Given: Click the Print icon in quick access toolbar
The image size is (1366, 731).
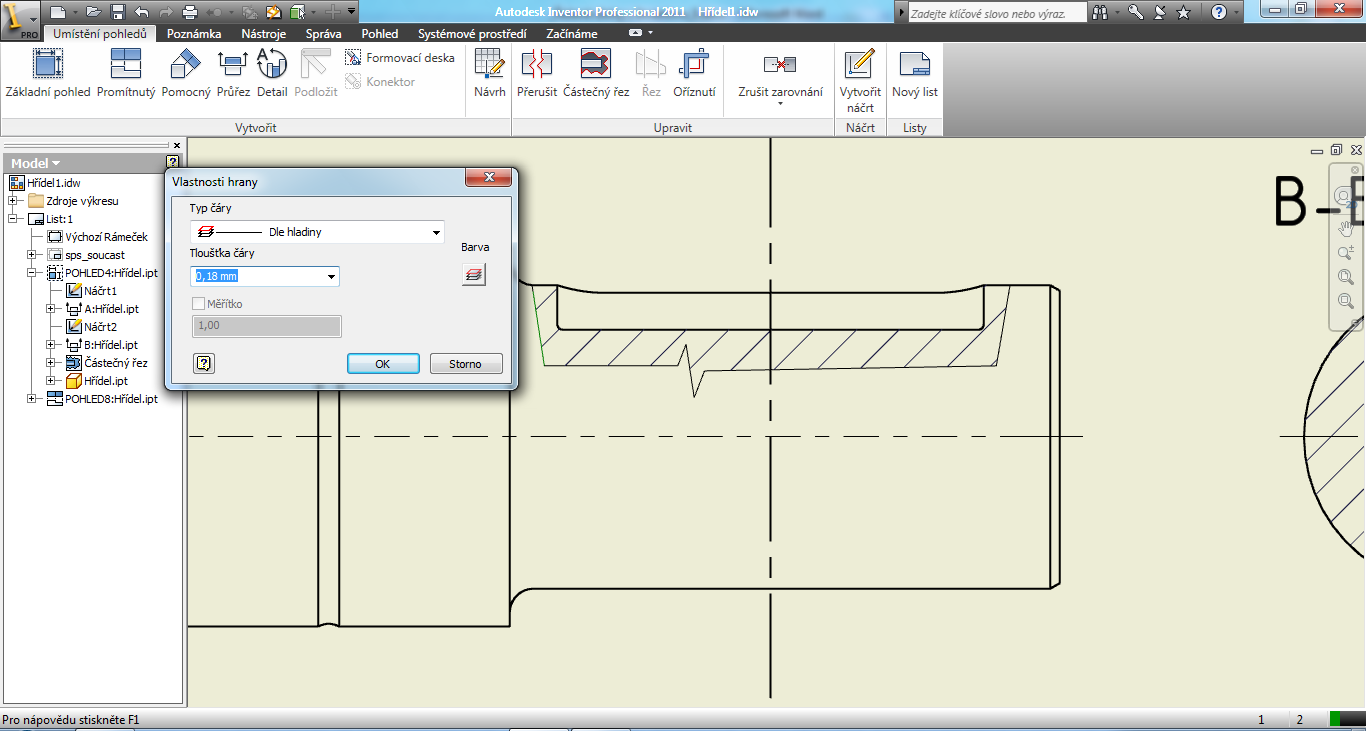Looking at the screenshot, I should click(x=190, y=12).
